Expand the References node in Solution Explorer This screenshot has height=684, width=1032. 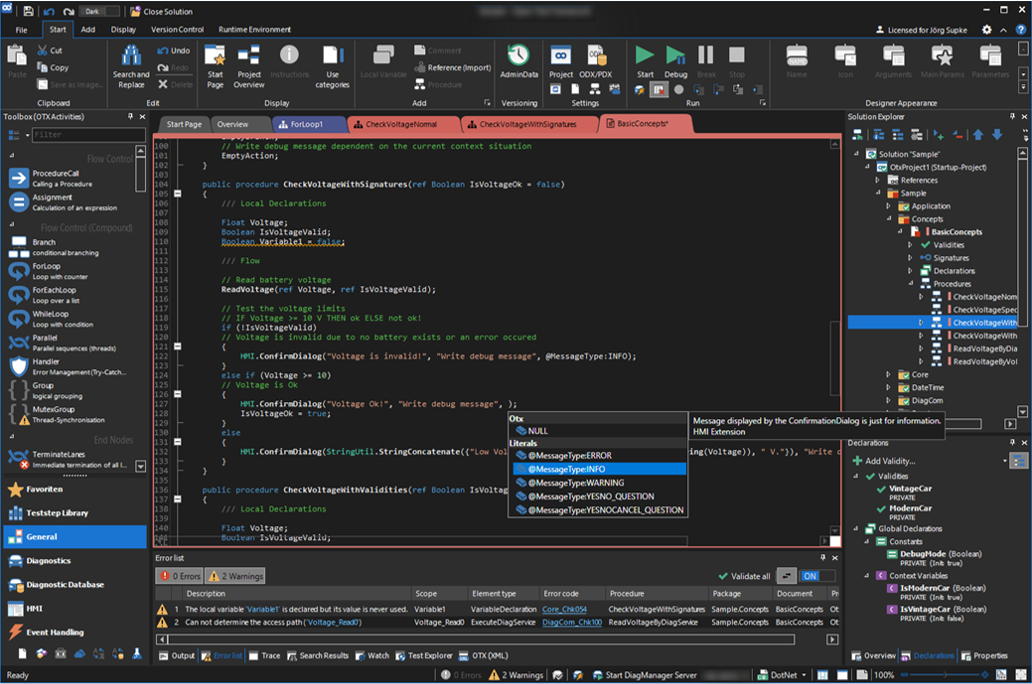click(x=879, y=180)
